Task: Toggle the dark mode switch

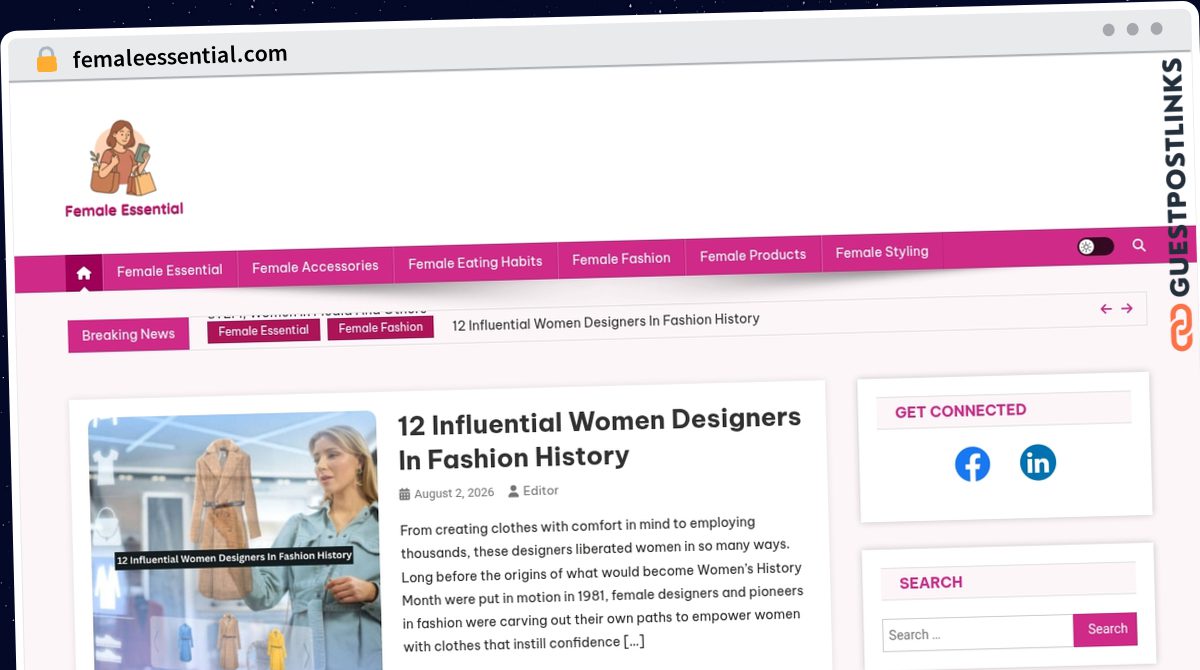Action: coord(1095,246)
